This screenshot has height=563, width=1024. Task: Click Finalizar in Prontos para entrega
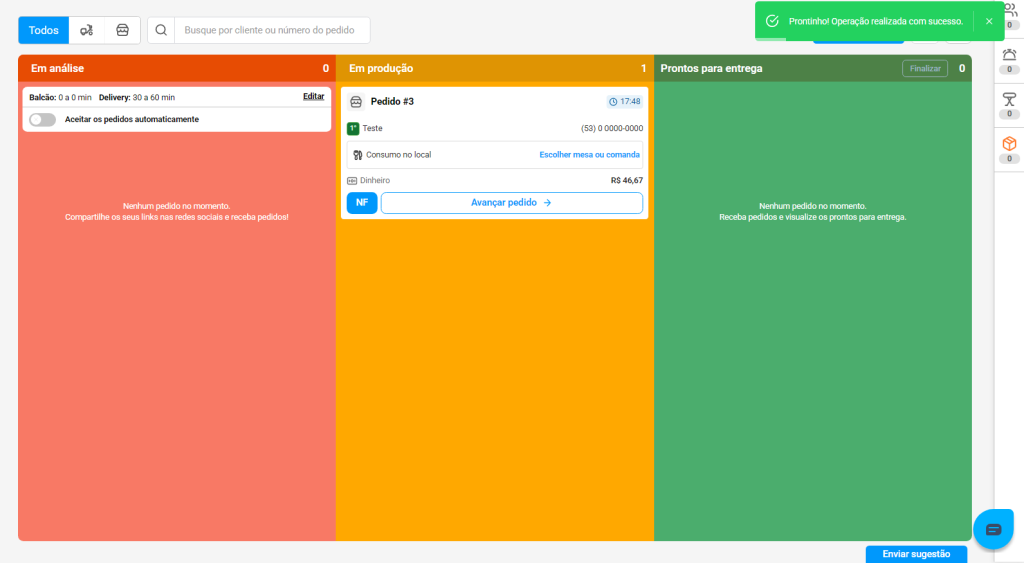(924, 68)
